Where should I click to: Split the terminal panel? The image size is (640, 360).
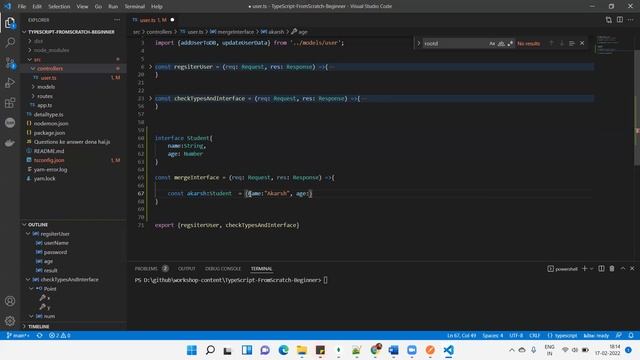point(601,268)
